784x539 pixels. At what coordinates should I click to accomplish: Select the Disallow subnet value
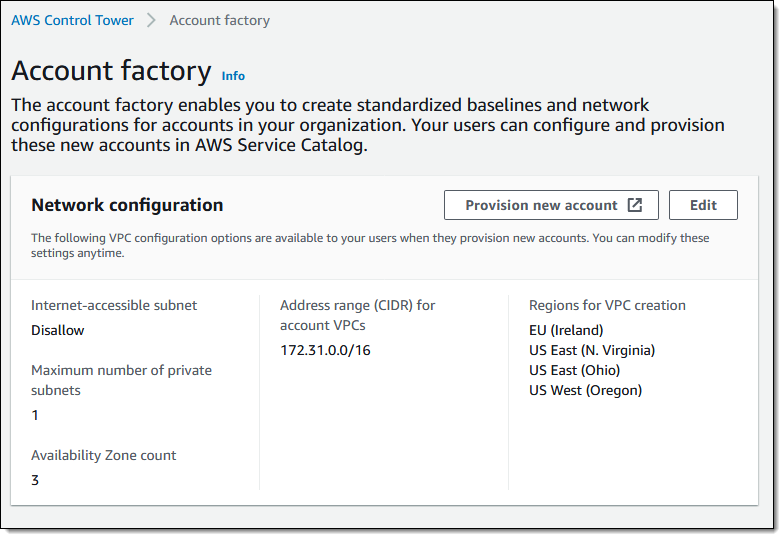(58, 330)
